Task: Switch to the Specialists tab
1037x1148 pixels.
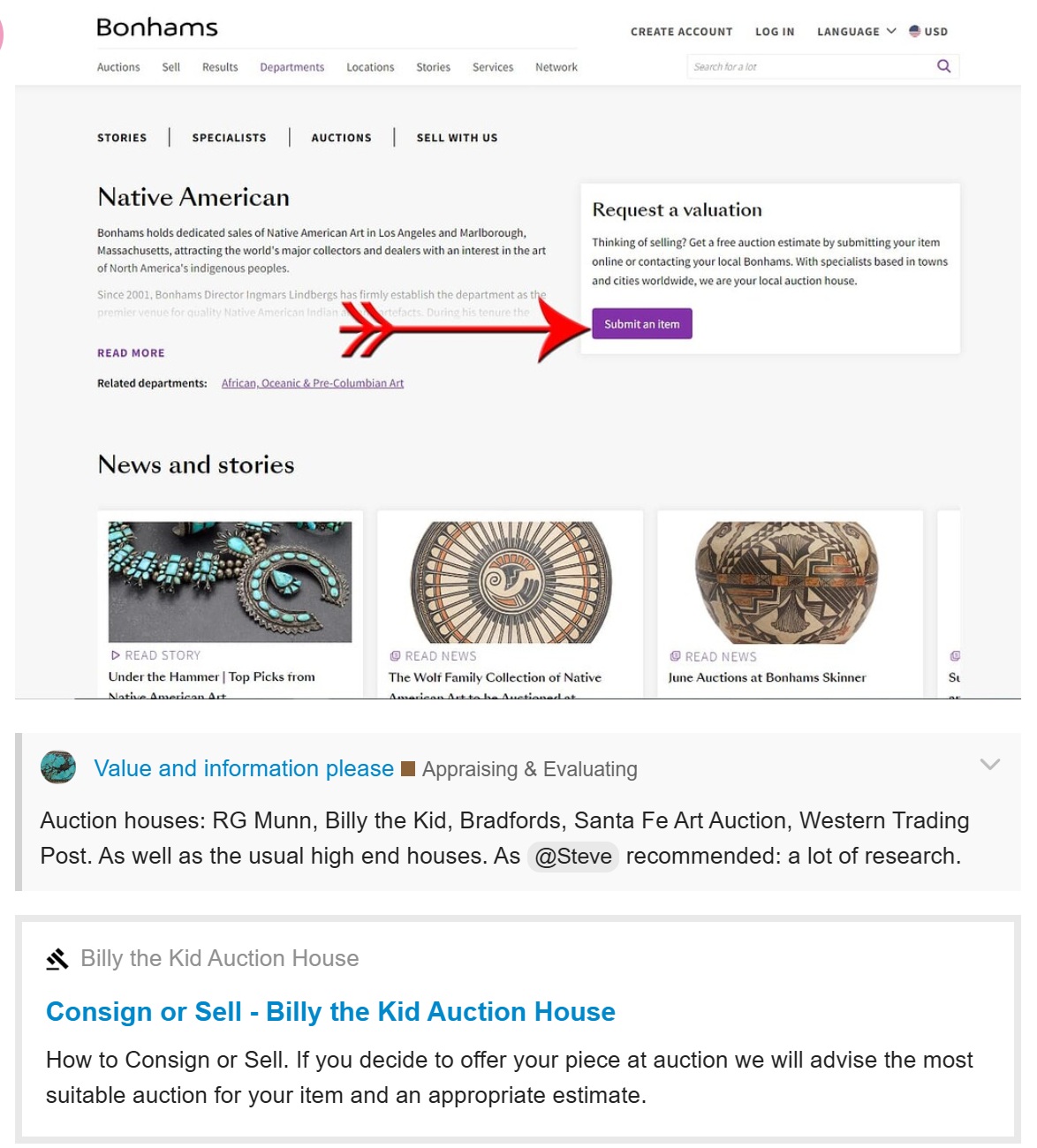Action: click(229, 138)
